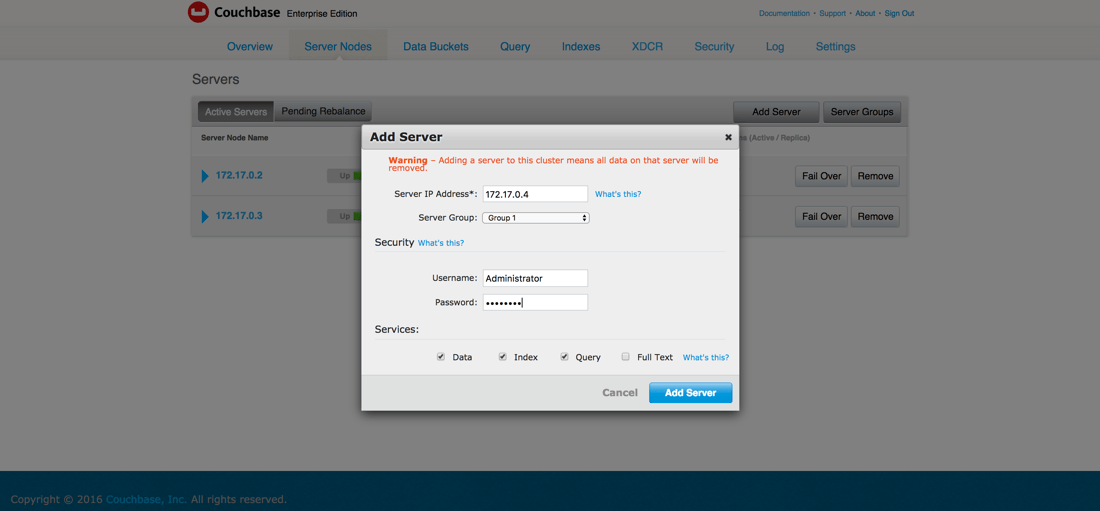
Task: Open the About link
Action: point(865,13)
